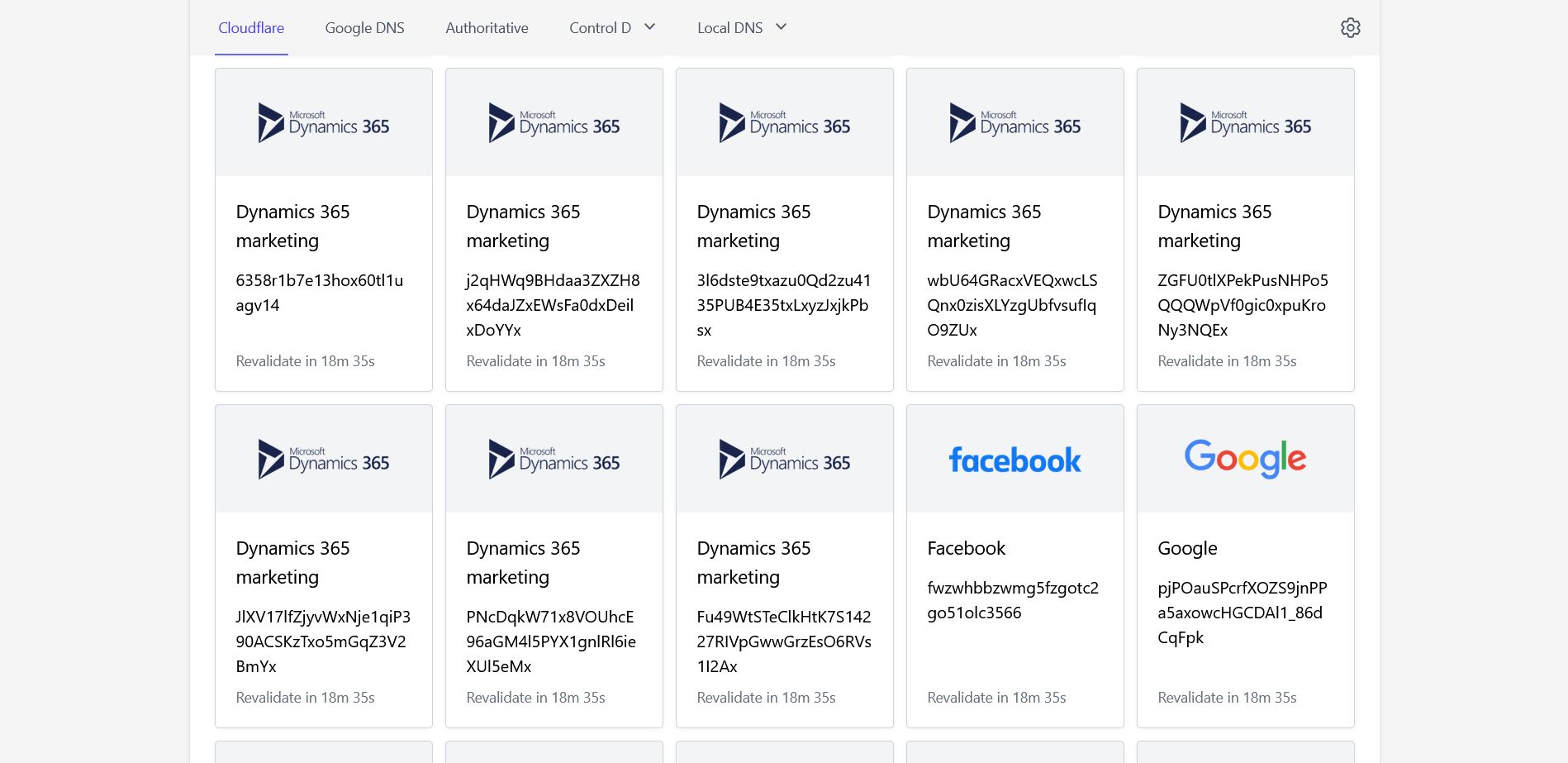Click Dynamics 365 logo on 3l6dste9 card
The image size is (1568, 763).
click(785, 122)
